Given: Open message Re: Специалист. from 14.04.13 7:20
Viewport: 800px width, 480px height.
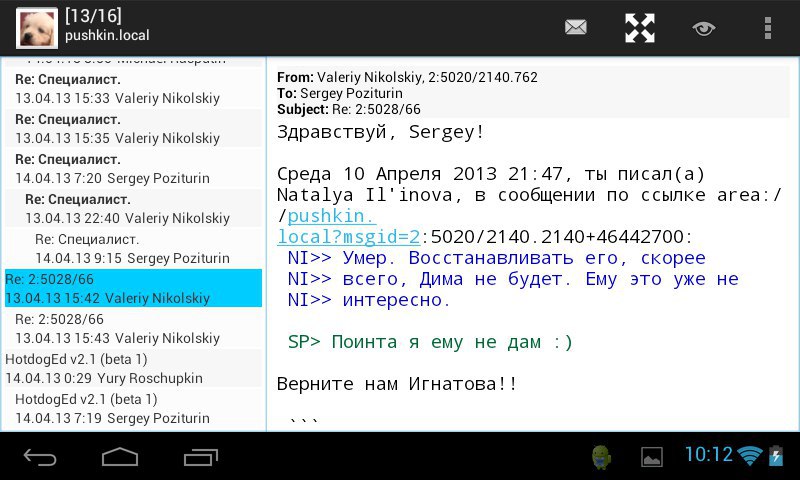Looking at the screenshot, I should click(133, 168).
